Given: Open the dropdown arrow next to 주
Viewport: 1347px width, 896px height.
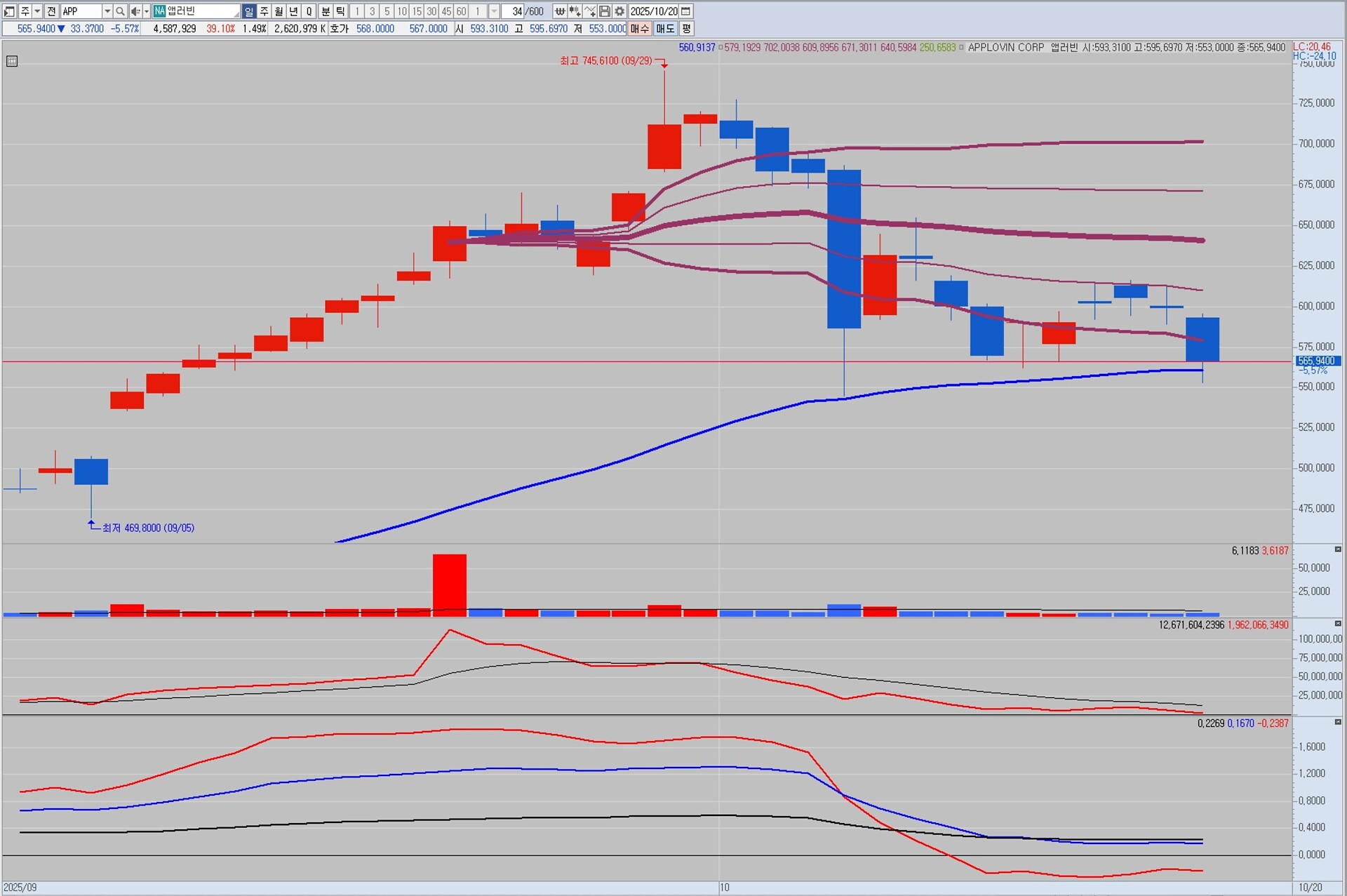Looking at the screenshot, I should (x=37, y=11).
